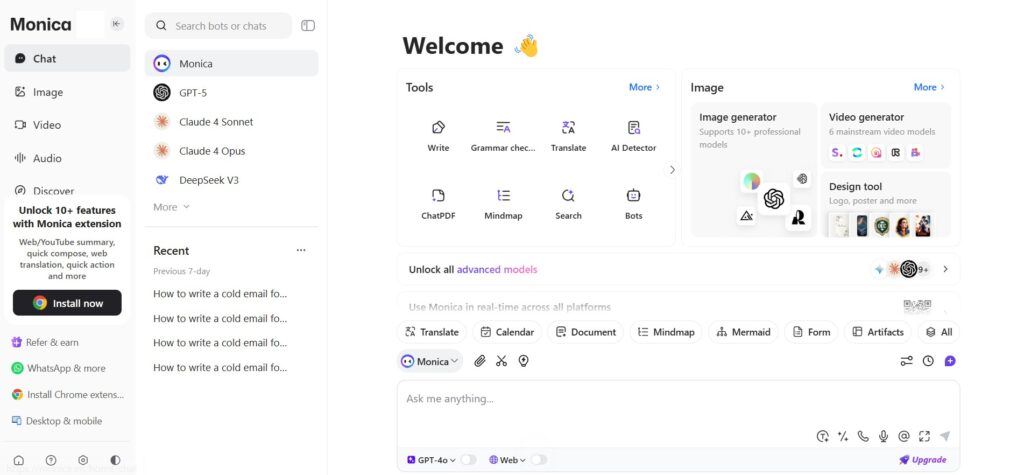Open the DeepSeek V3 bot chat

tap(231, 180)
